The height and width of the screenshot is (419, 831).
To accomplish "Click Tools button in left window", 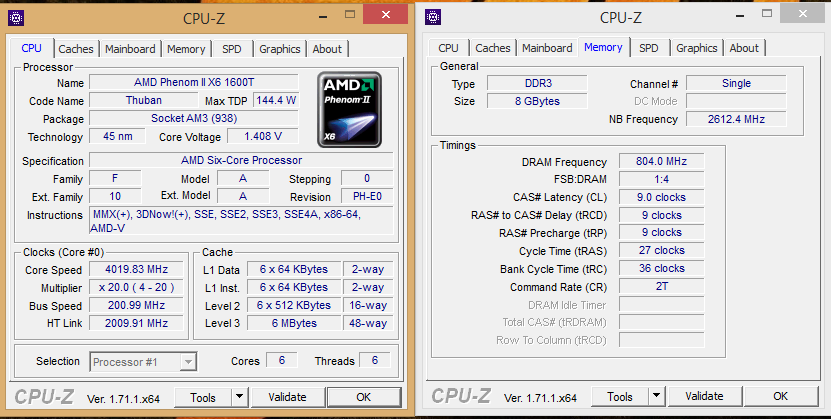I will point(203,397).
